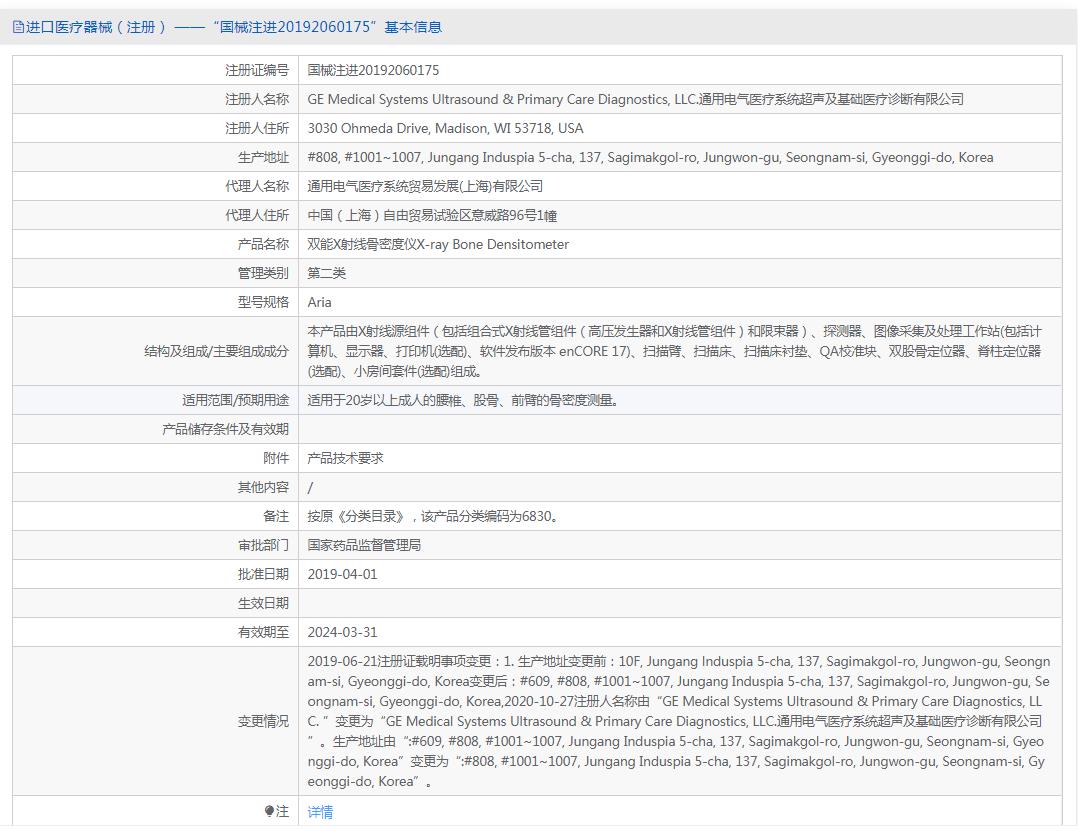Image resolution: width=1078 pixels, height=831 pixels.
Task: Click the 国家药品监督管理局 value
Action: 364,545
